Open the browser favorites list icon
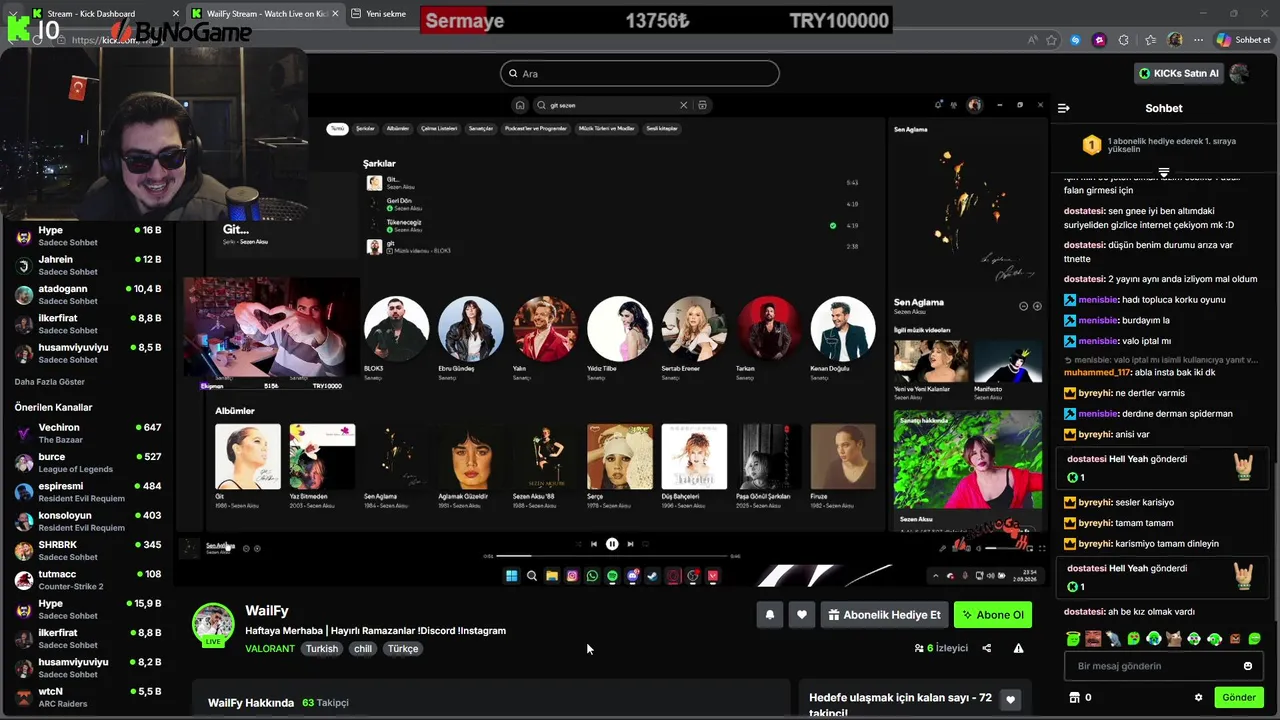 (x=1150, y=40)
